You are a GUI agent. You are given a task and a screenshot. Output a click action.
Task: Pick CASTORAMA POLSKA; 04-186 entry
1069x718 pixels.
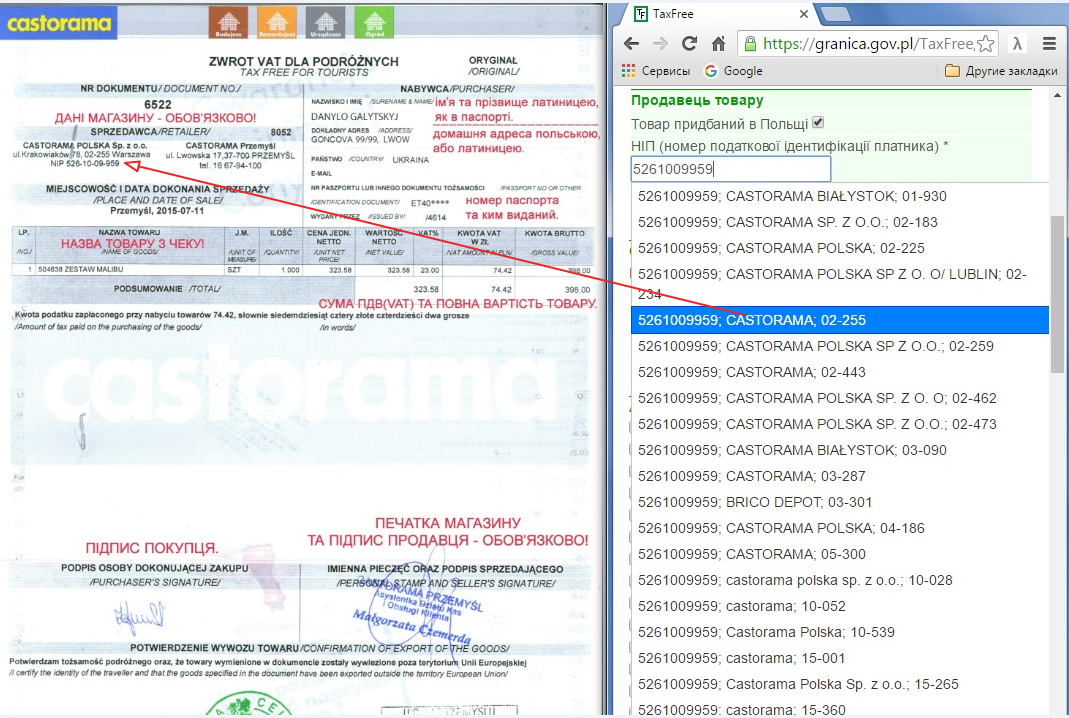(840, 528)
